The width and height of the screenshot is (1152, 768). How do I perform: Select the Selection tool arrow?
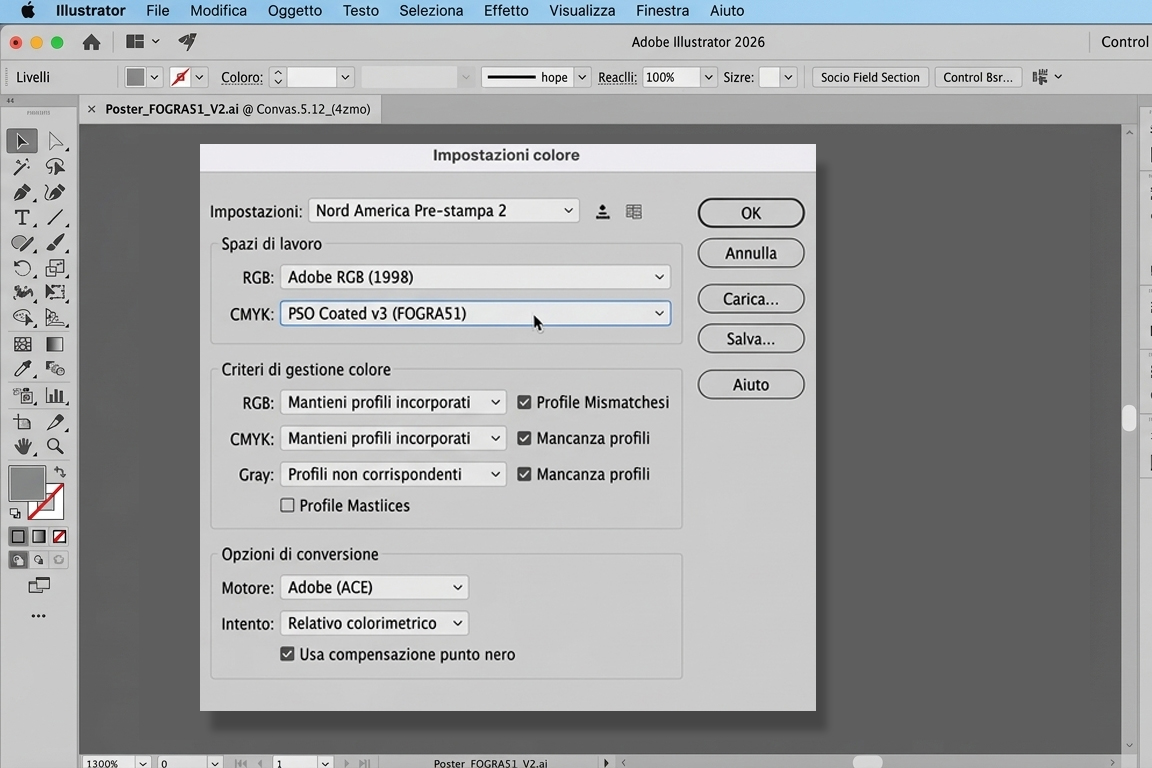point(22,140)
